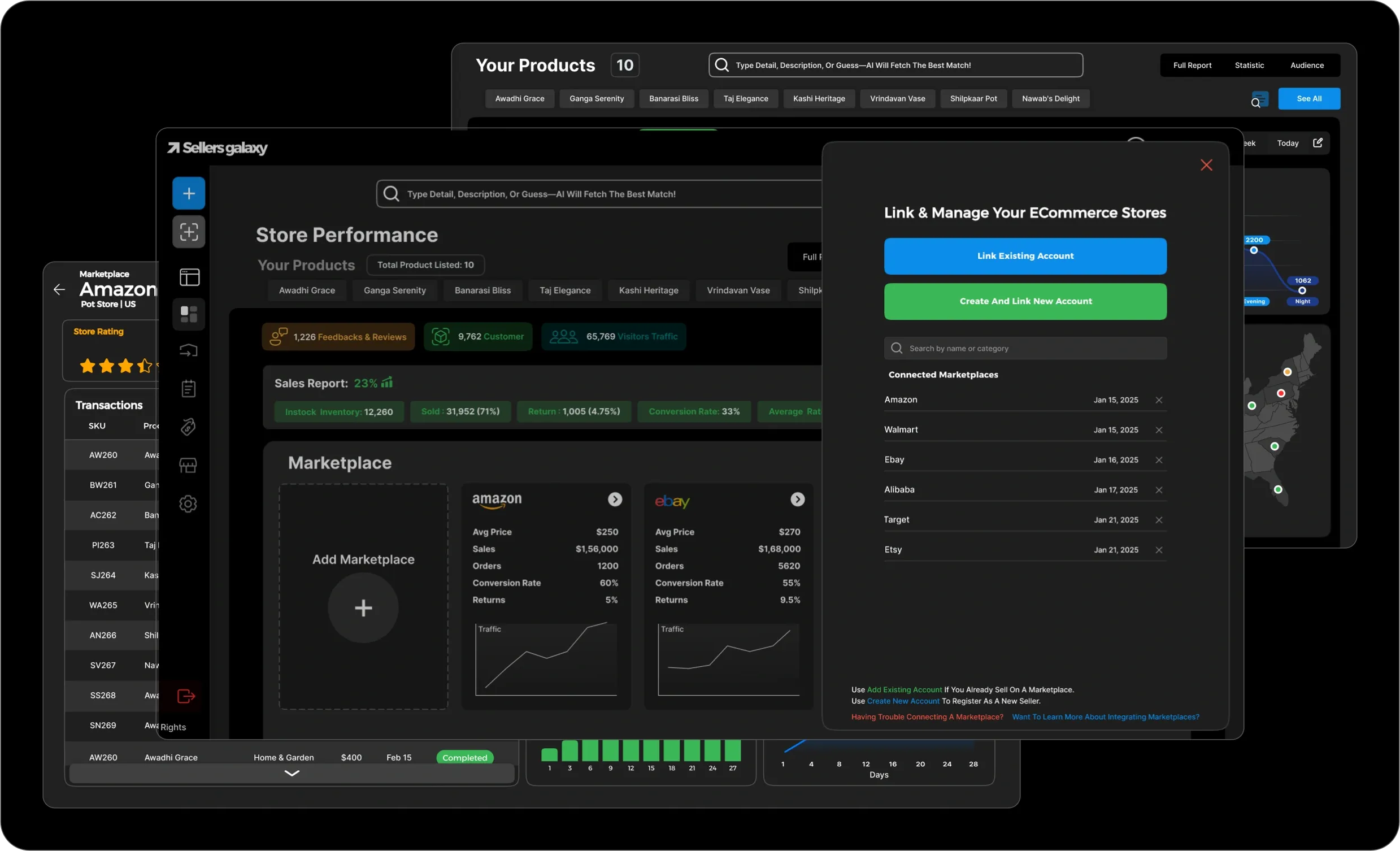The width and height of the screenshot is (1400, 851).
Task: Go back with Marketplace arrow
Action: tap(59, 289)
